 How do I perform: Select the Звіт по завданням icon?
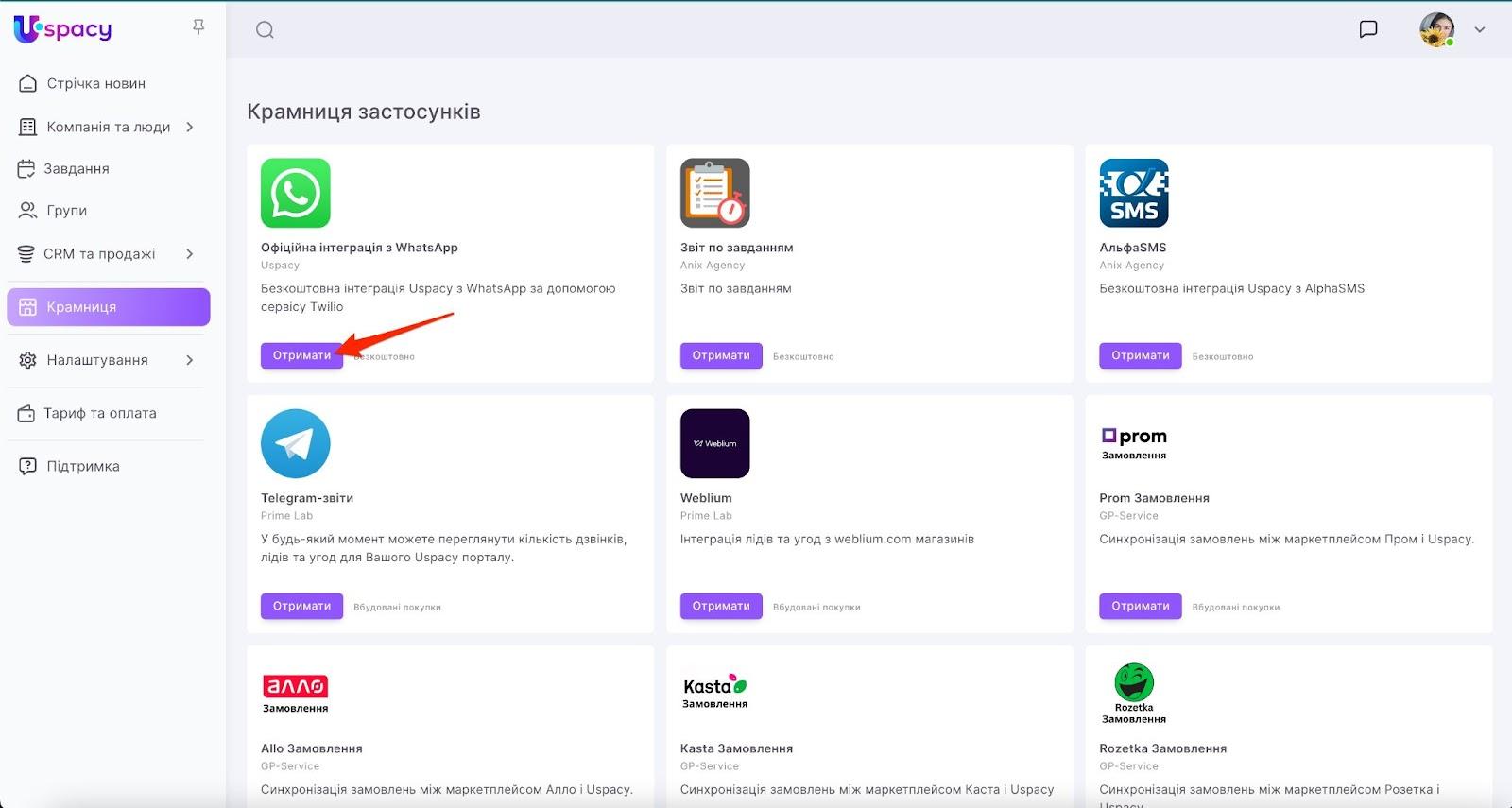[714, 193]
